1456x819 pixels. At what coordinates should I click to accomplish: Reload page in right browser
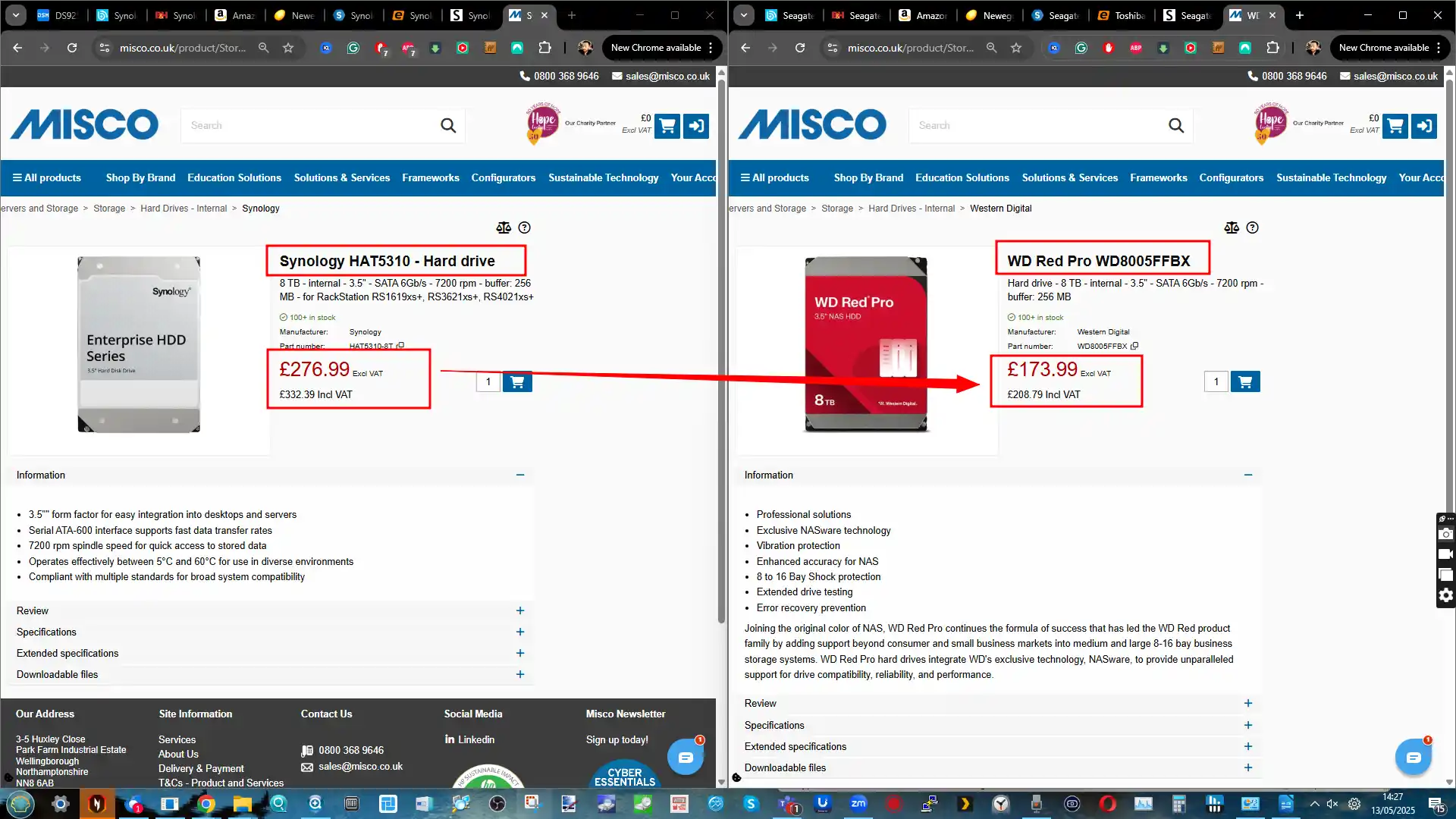[x=800, y=48]
